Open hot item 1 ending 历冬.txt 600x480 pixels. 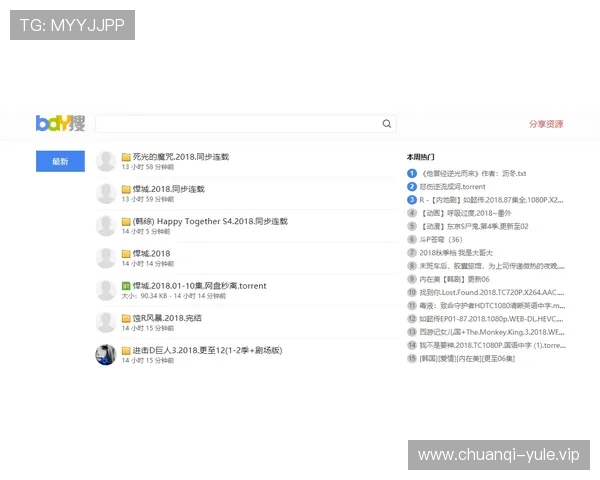(473, 173)
